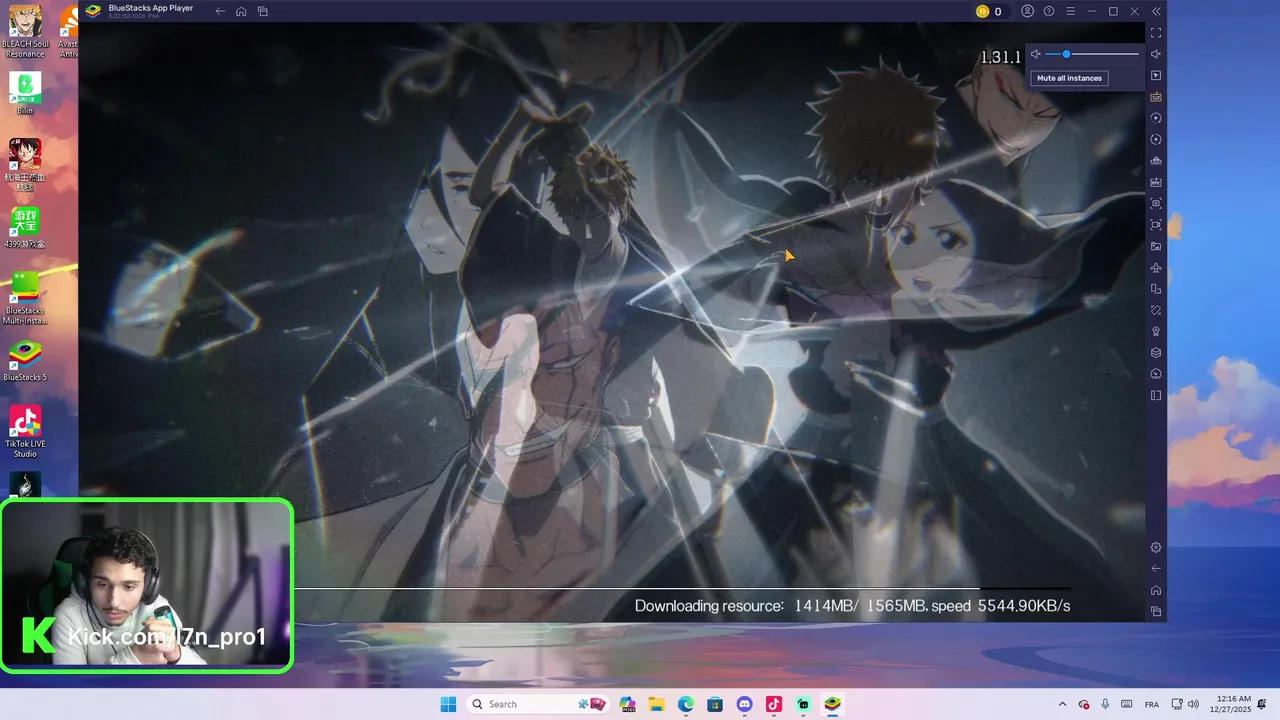Open the media folder icon in sidebar
This screenshot has width=1280, height=720.
(1156, 246)
